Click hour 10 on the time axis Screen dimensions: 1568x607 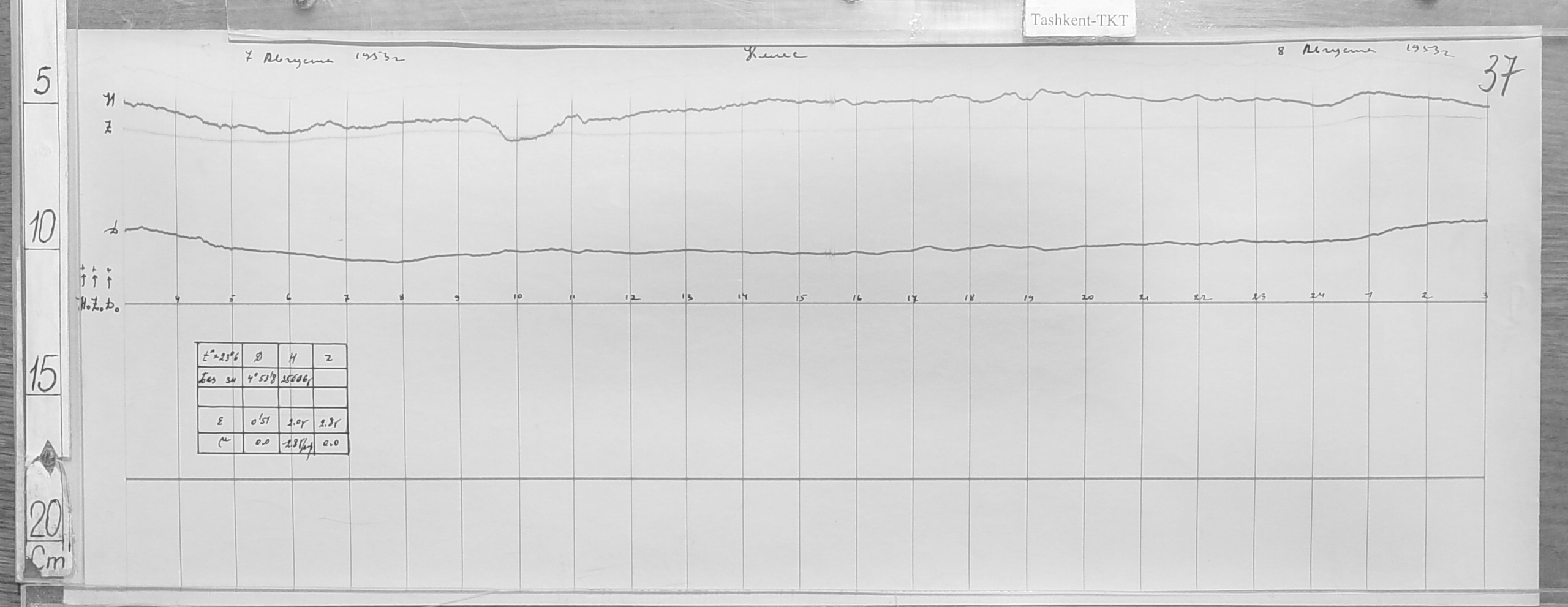pyautogui.click(x=518, y=297)
